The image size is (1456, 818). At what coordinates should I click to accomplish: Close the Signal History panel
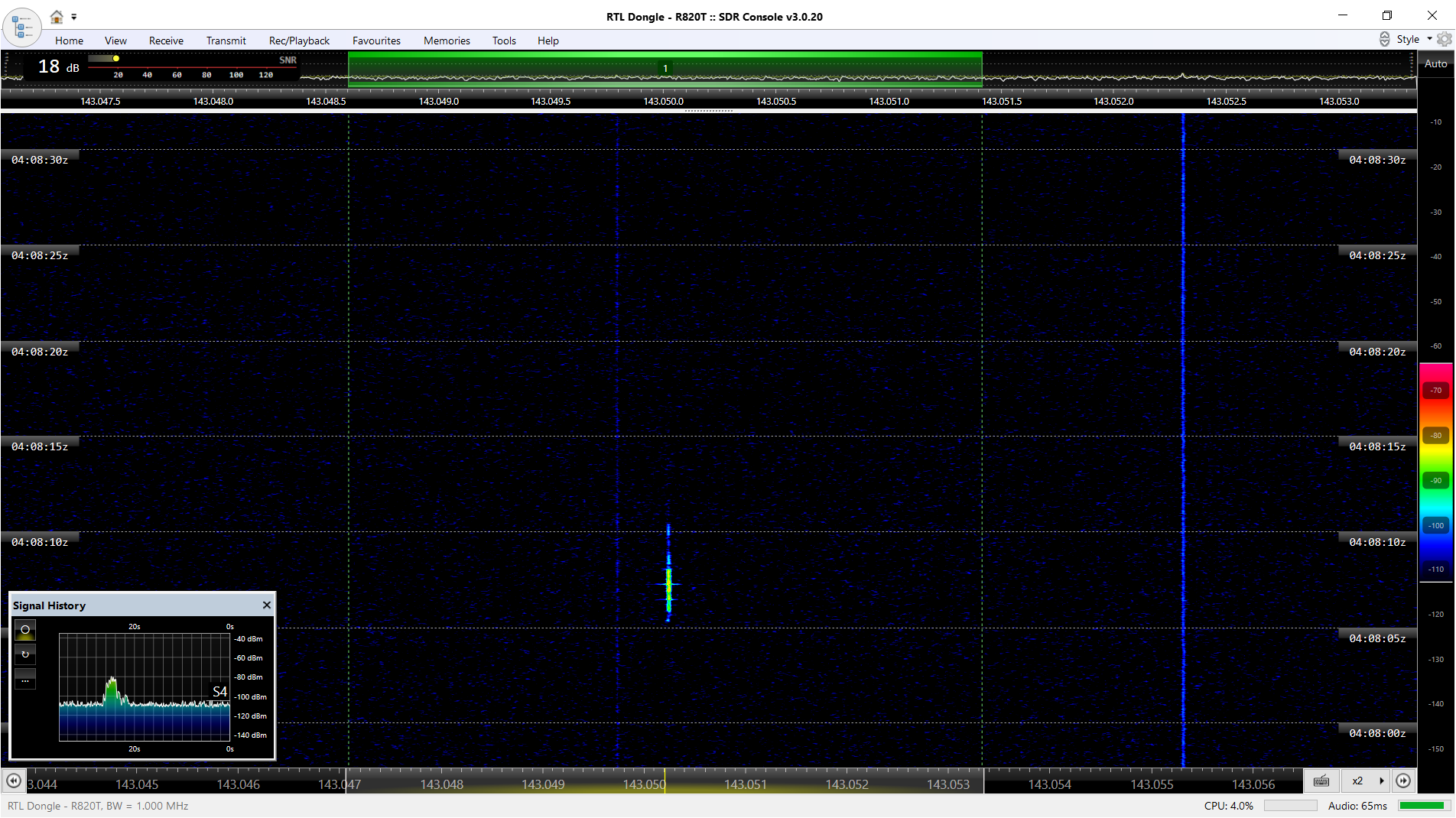[267, 605]
